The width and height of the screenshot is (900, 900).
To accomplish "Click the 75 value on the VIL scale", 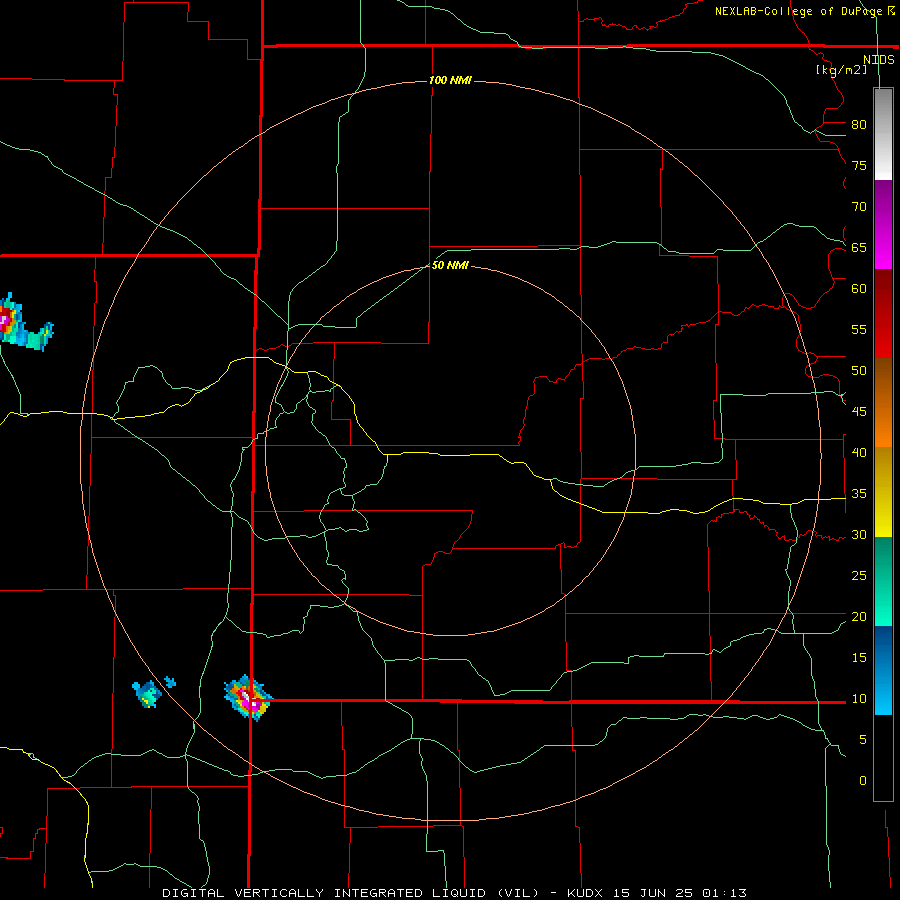I will [x=859, y=166].
